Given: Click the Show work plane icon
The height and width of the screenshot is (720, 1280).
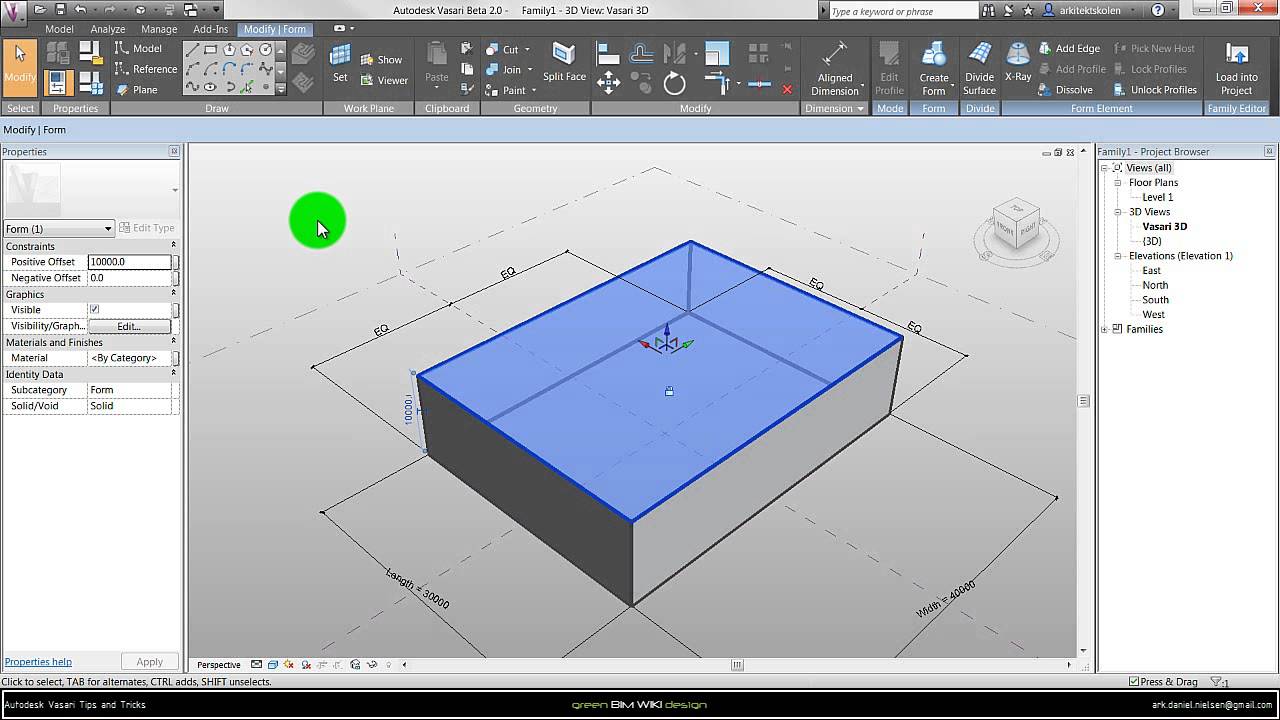Looking at the screenshot, I should pyautogui.click(x=381, y=60).
